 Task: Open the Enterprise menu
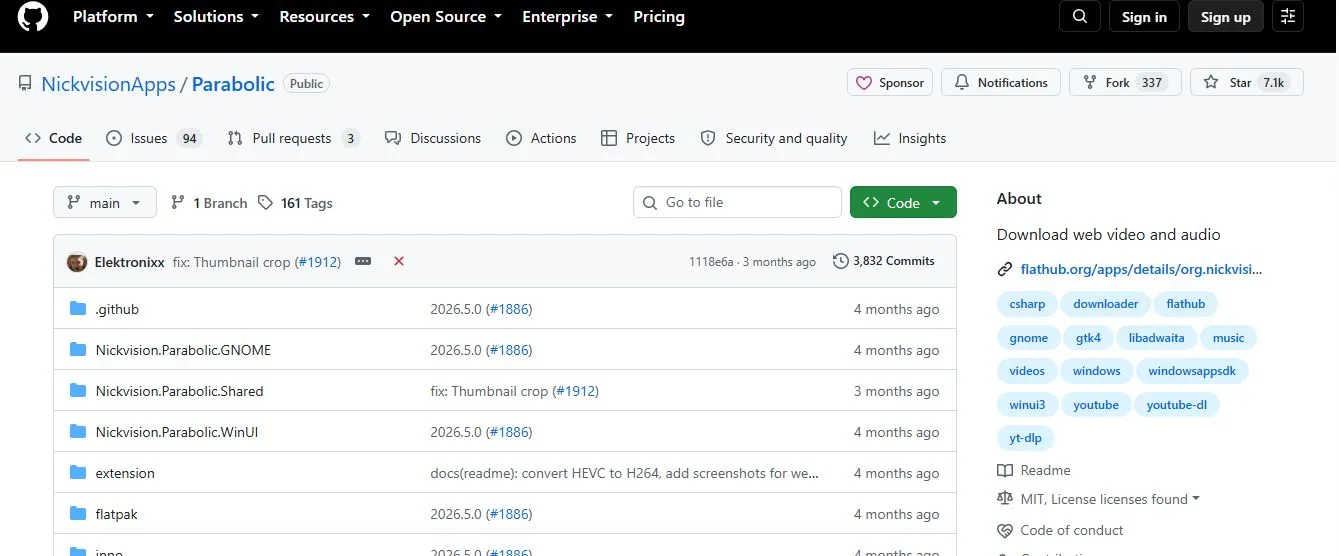[568, 17]
